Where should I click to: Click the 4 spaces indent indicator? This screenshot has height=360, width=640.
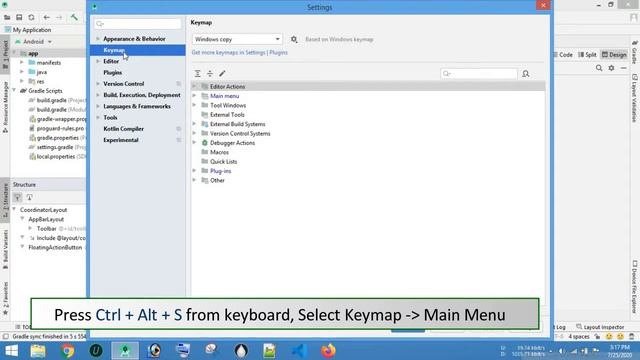579,337
